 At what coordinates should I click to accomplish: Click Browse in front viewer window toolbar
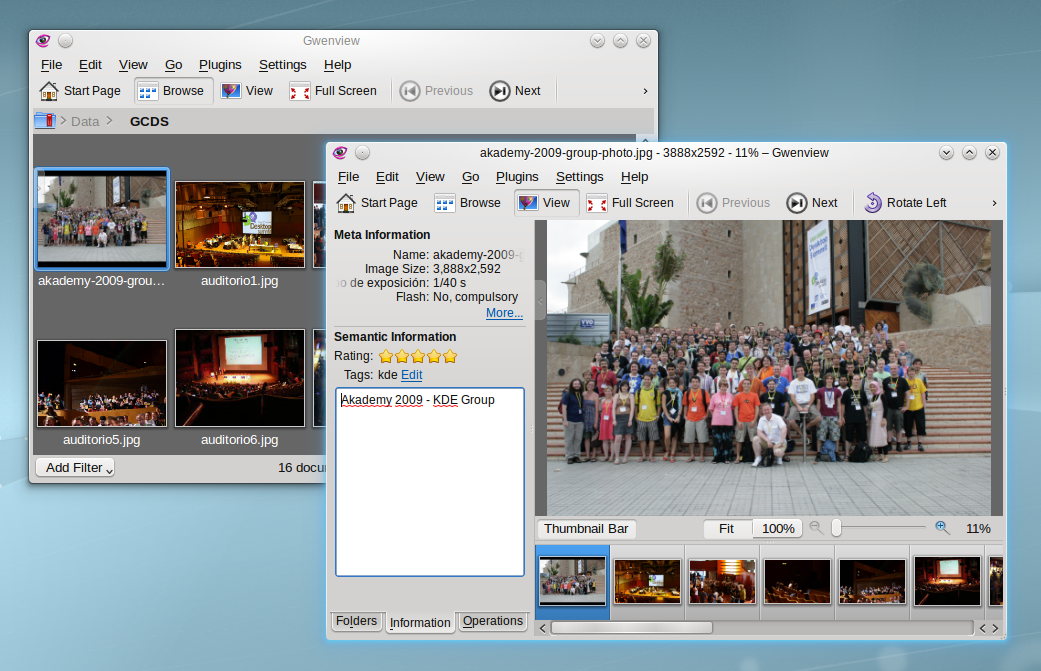click(468, 203)
